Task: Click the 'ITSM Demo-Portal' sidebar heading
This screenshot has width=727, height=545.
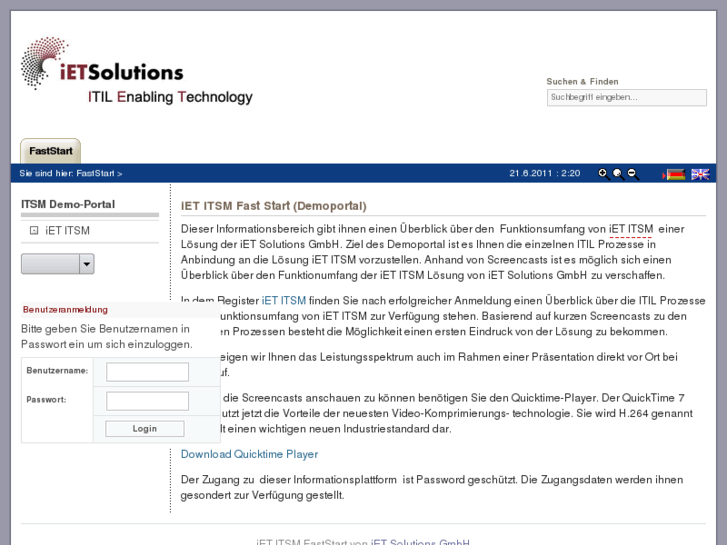Action: [68, 205]
